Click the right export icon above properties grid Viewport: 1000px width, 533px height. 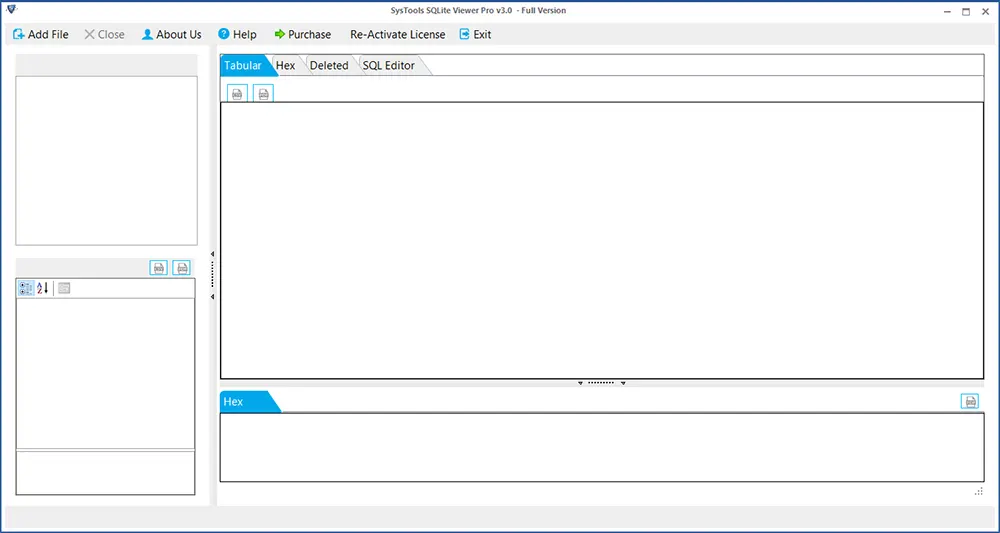coord(182,268)
